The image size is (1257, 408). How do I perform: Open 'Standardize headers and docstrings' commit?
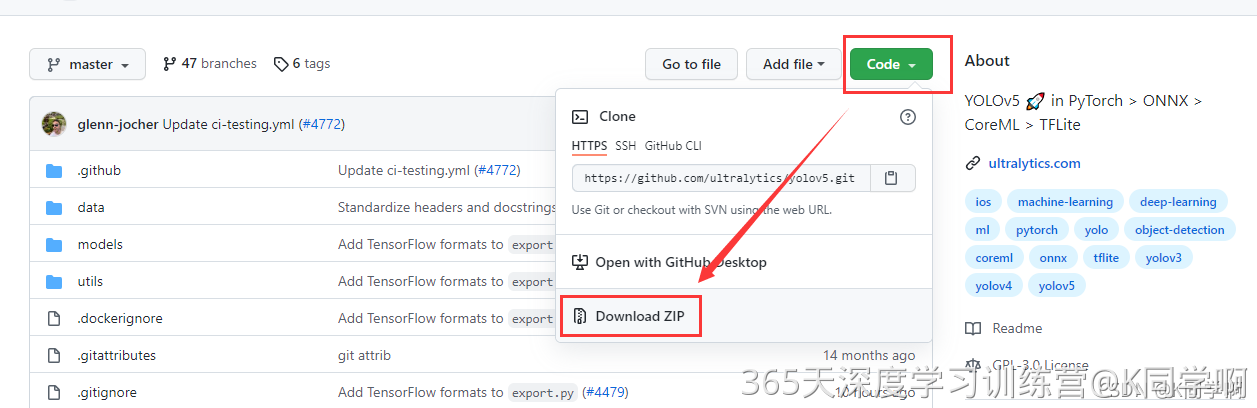click(x=446, y=208)
